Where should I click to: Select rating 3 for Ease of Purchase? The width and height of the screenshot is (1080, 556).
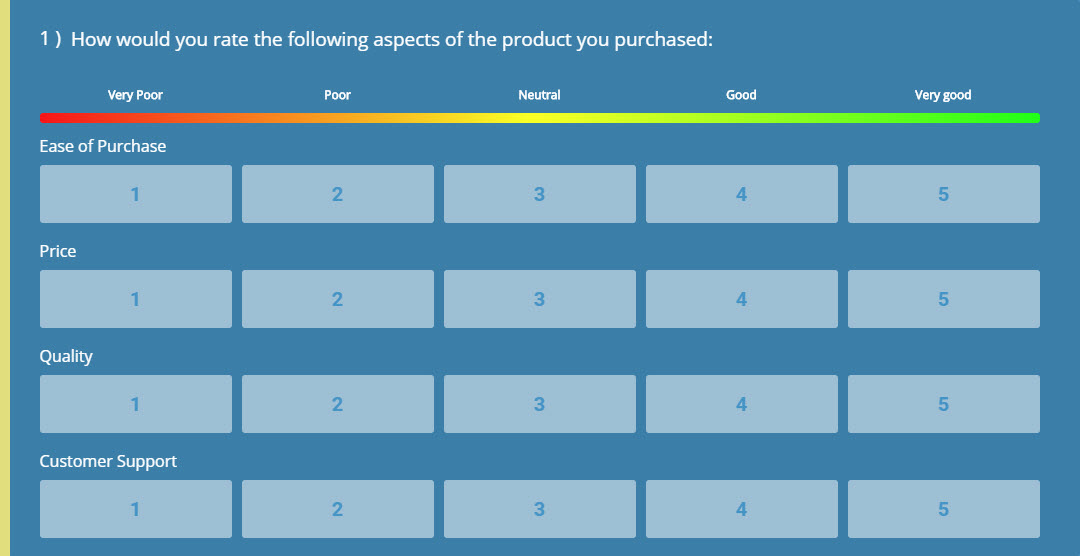click(x=539, y=194)
